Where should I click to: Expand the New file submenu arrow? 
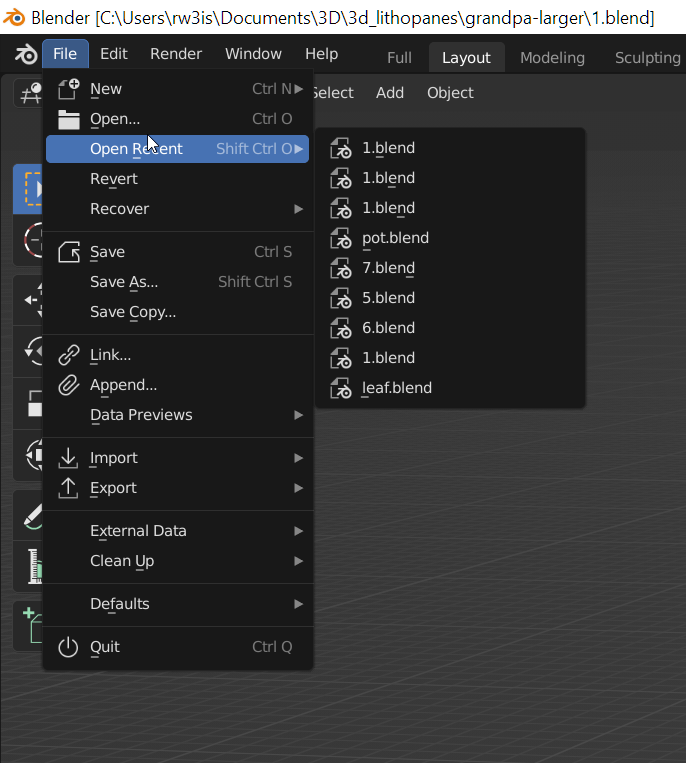[298, 89]
